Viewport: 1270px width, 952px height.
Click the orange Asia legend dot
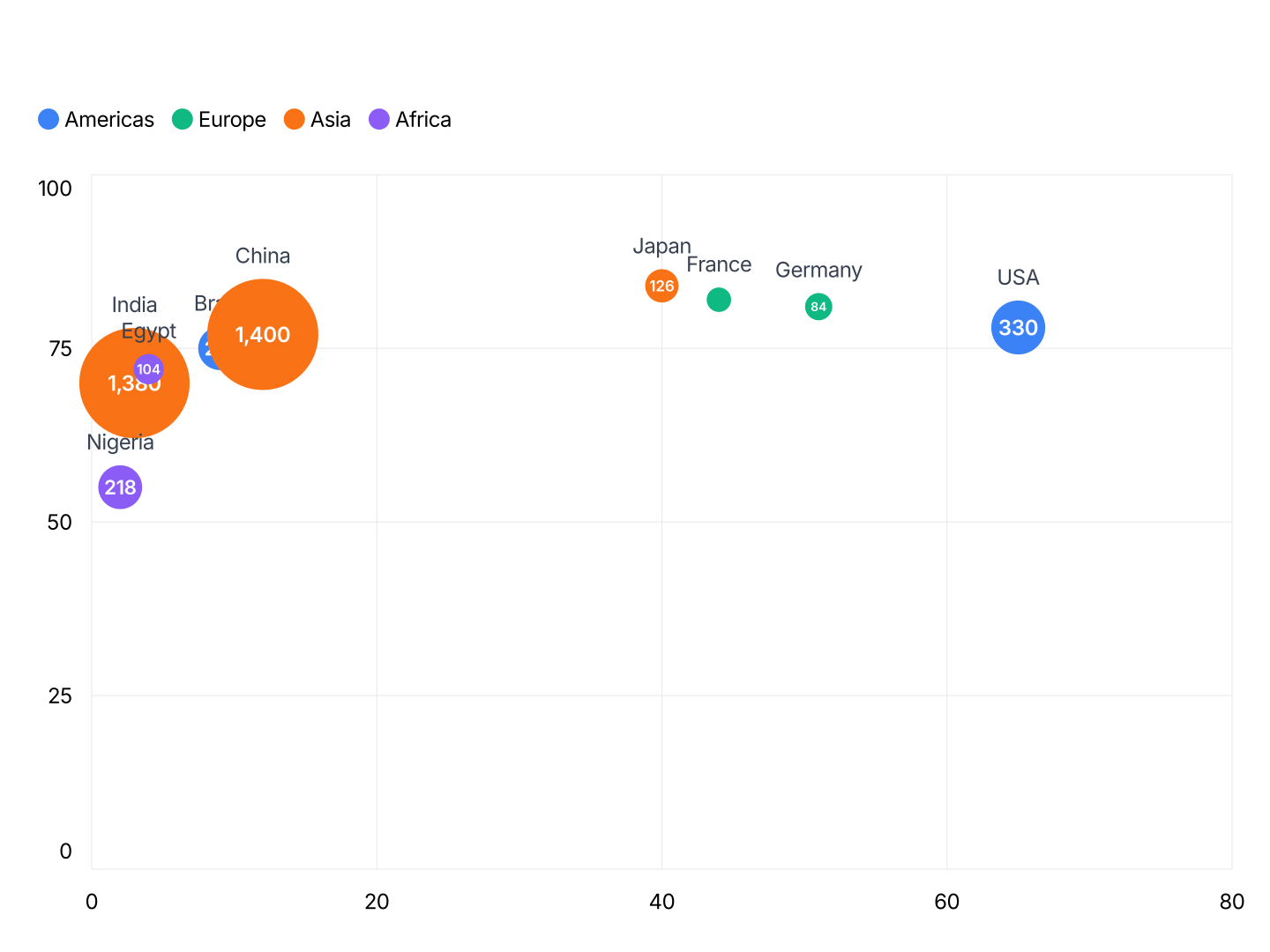pos(295,119)
